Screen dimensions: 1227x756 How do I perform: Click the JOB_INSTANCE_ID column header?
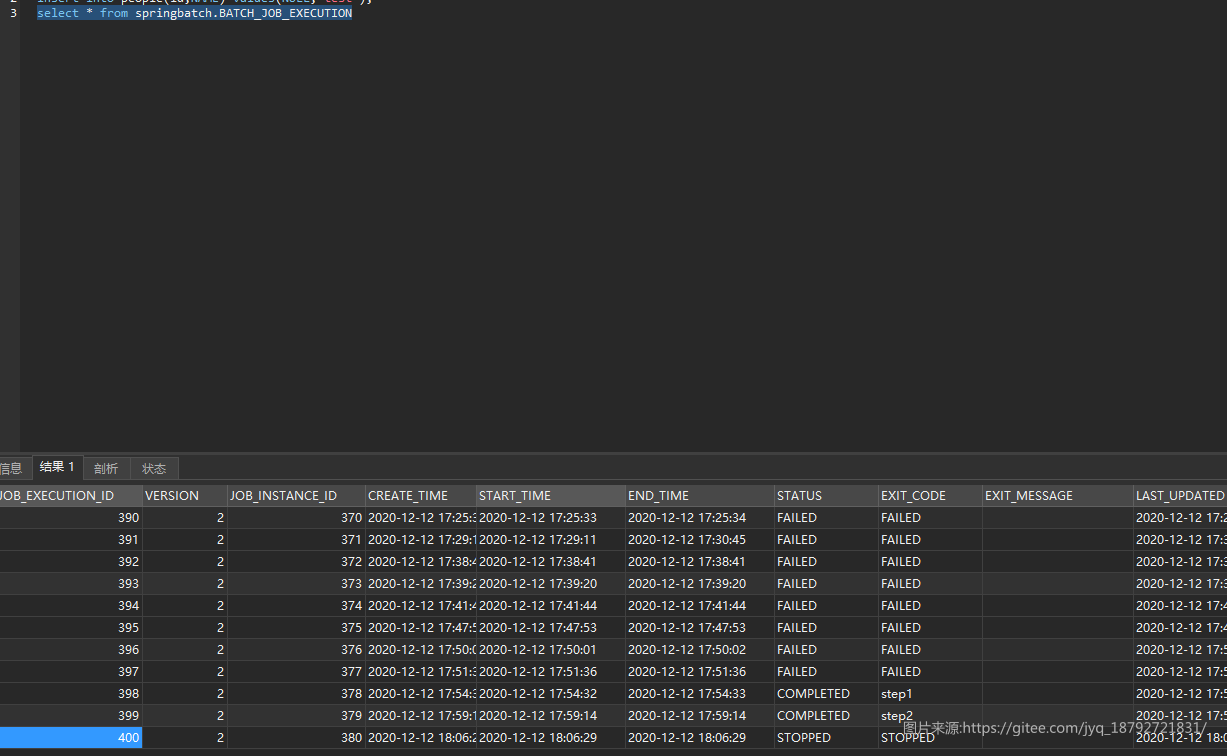[297, 496]
